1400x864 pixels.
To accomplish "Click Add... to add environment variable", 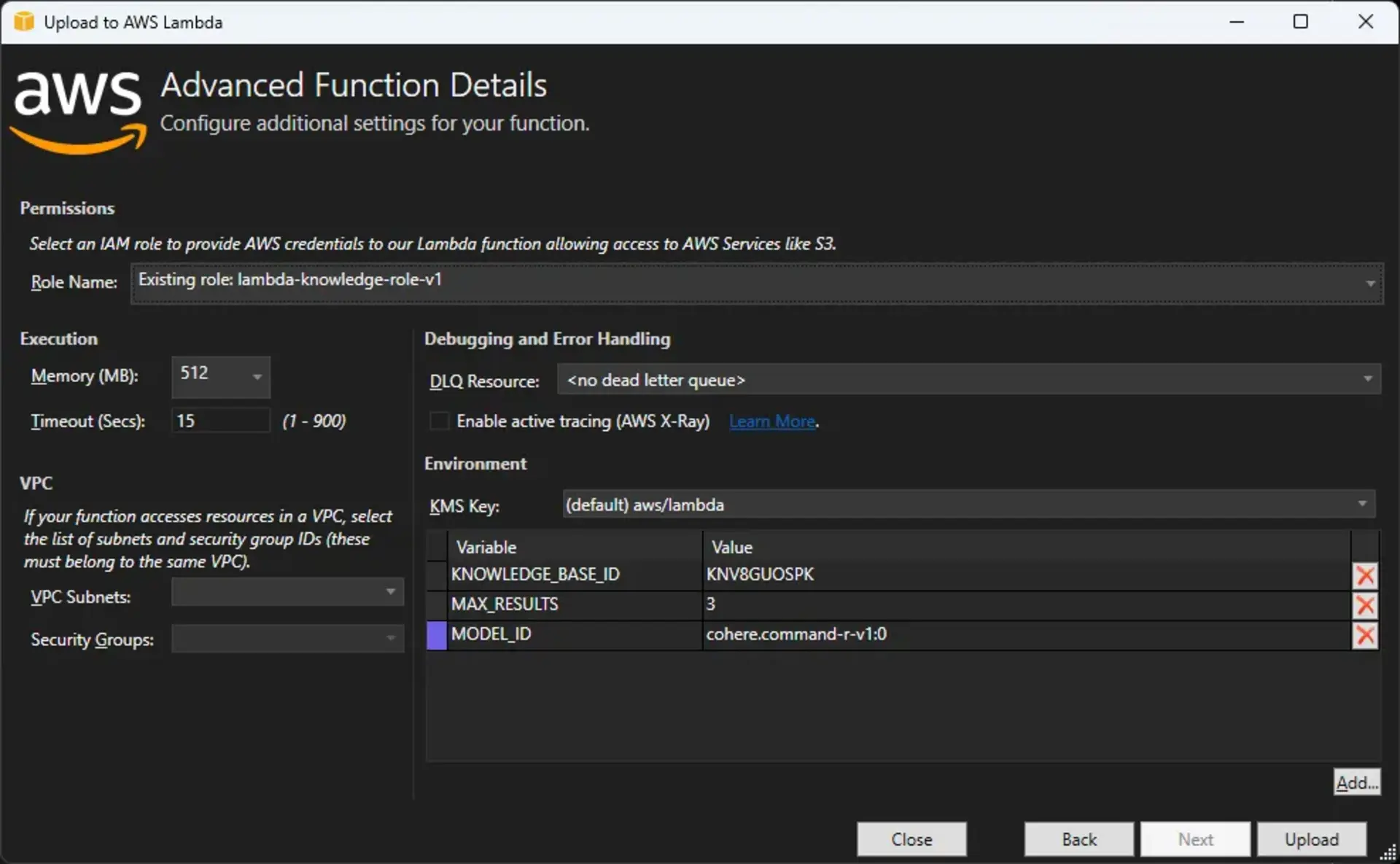I will (x=1356, y=782).
